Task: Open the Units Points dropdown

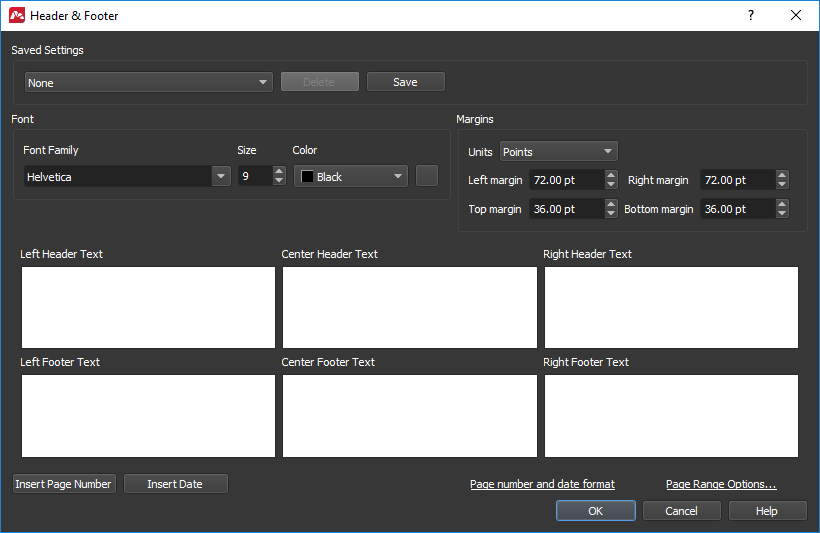Action: click(558, 152)
